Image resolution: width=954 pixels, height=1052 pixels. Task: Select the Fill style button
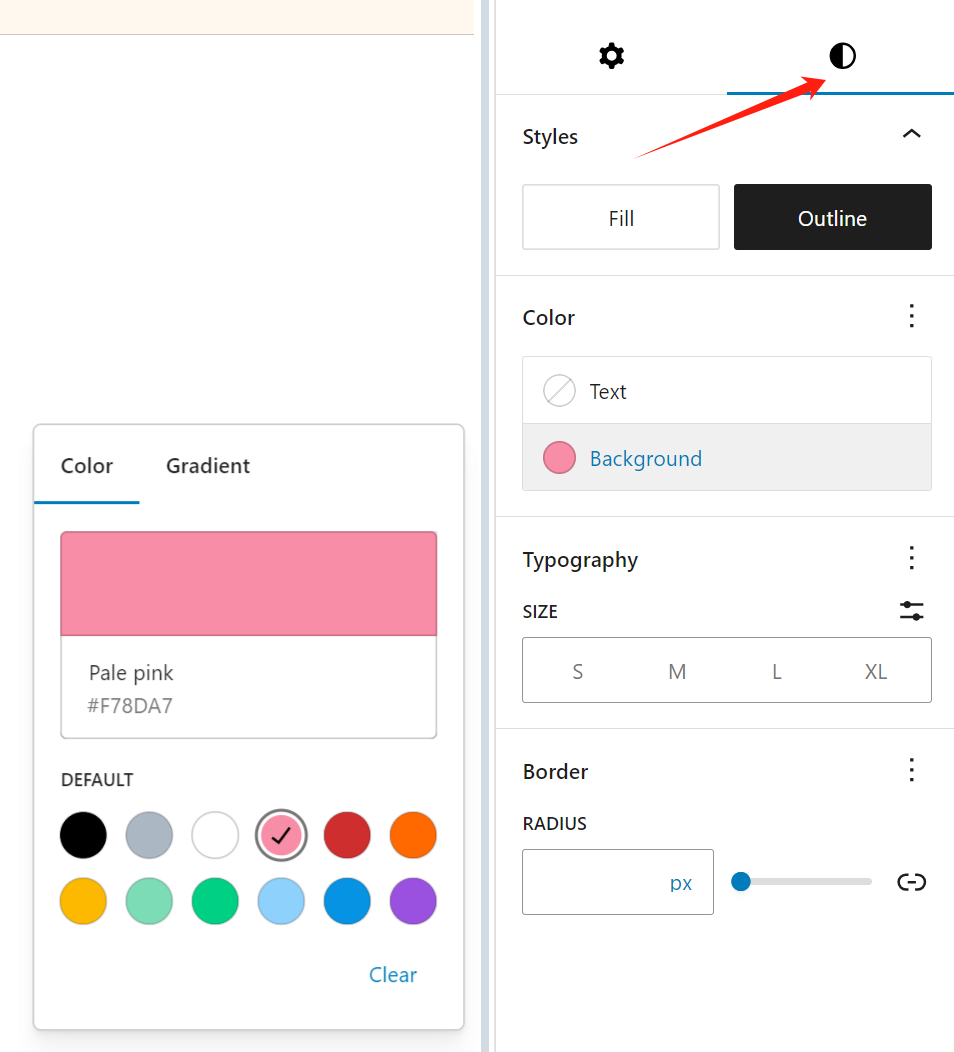tap(621, 217)
